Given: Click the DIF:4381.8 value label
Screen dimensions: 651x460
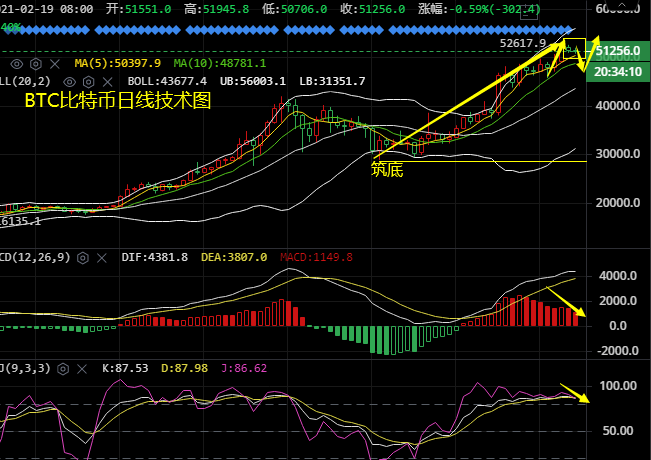Looking at the screenshot, I should tap(154, 257).
